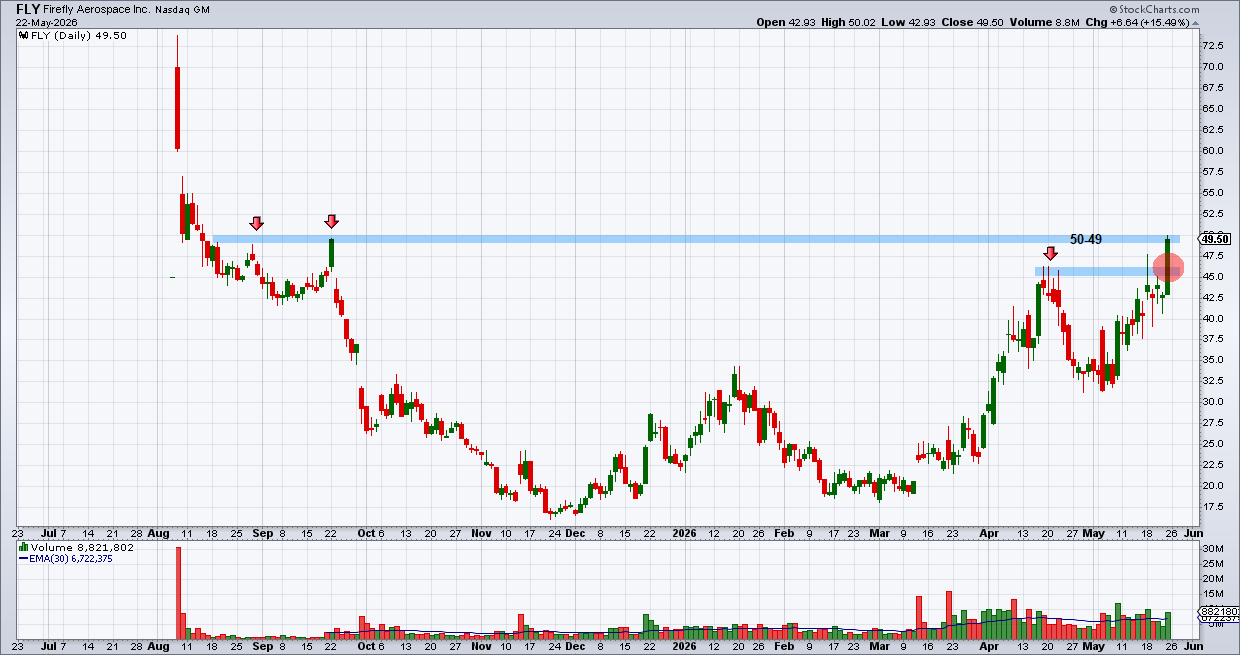1240x655 pixels.
Task: Click the FLY ticker symbol in the header
Action: pyautogui.click(x=28, y=8)
